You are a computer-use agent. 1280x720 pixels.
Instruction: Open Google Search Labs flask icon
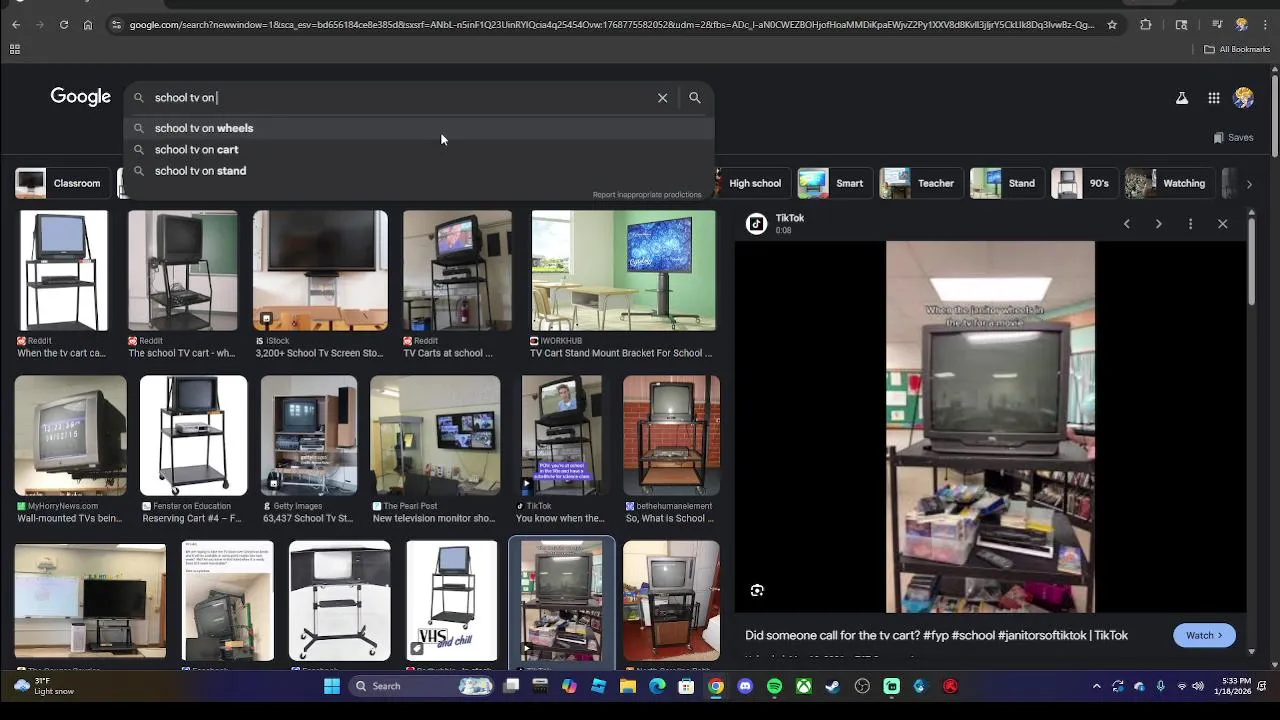tap(1182, 98)
